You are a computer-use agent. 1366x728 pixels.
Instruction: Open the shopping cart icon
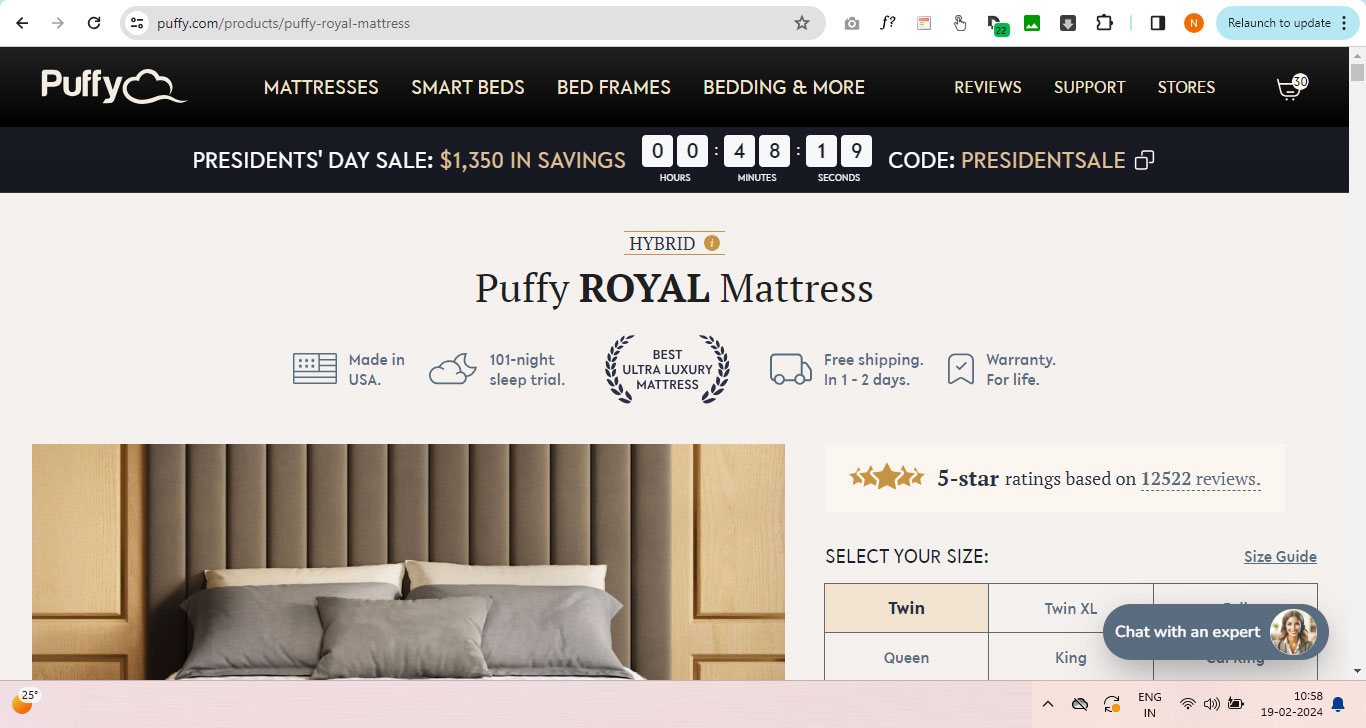pyautogui.click(x=1291, y=88)
